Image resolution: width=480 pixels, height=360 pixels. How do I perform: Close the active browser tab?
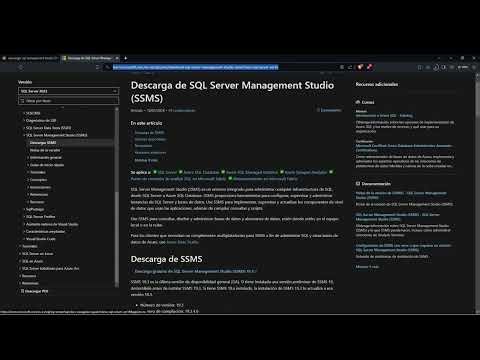tap(117, 58)
